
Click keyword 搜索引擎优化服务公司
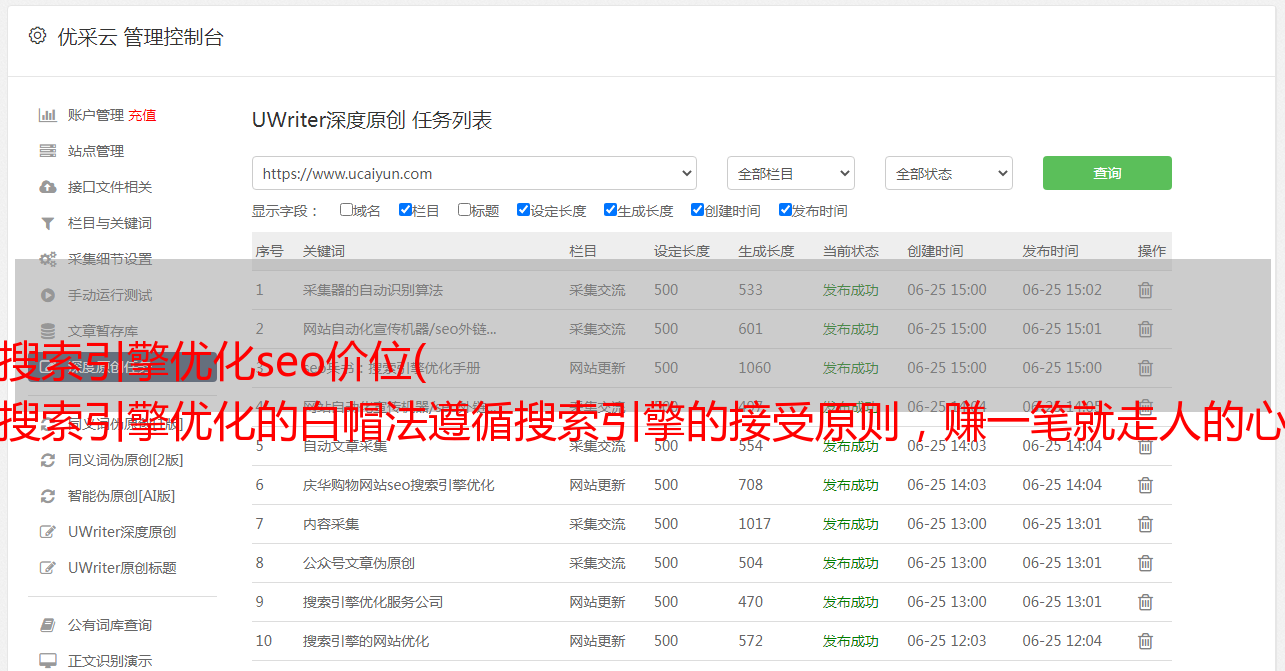(373, 602)
